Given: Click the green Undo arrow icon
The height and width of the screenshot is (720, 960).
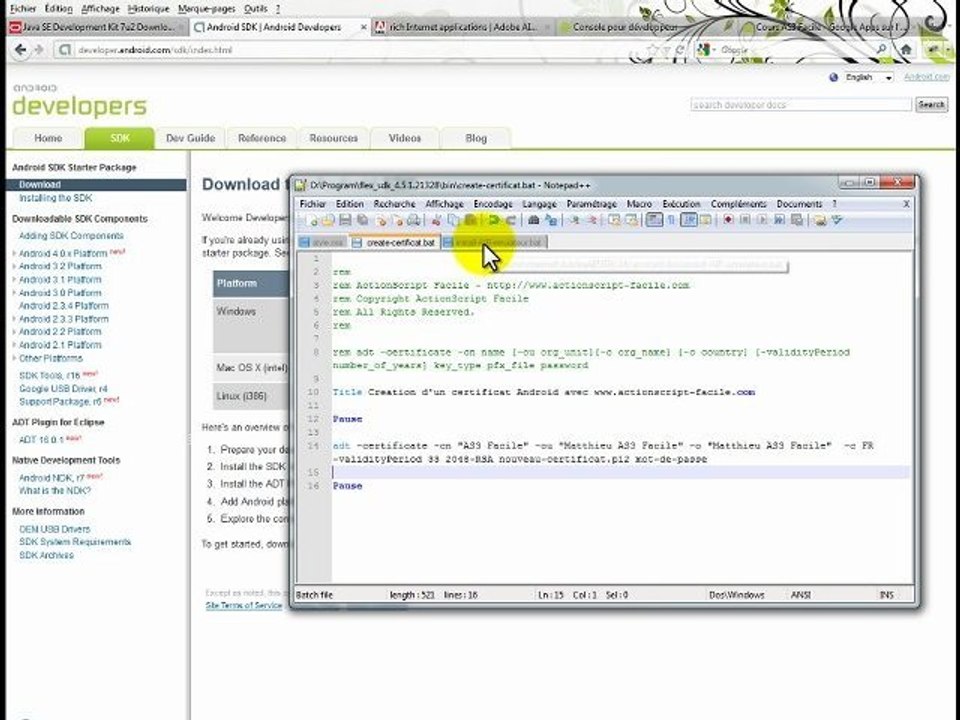Looking at the screenshot, I should pyautogui.click(x=493, y=220).
